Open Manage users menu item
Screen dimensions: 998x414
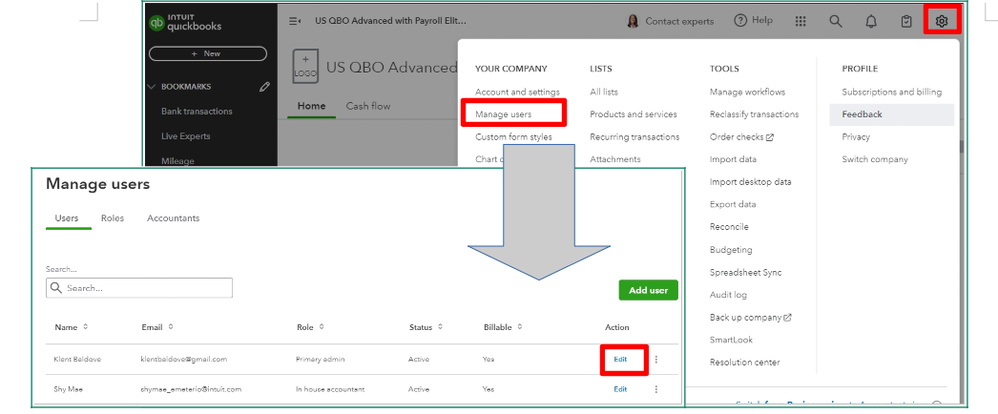(503, 114)
